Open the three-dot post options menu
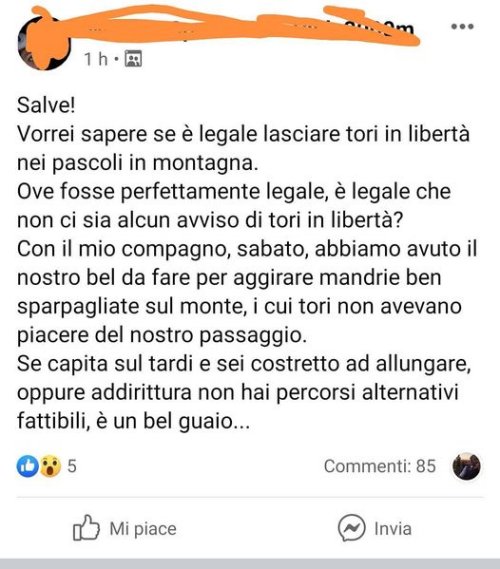 pyautogui.click(x=462, y=26)
